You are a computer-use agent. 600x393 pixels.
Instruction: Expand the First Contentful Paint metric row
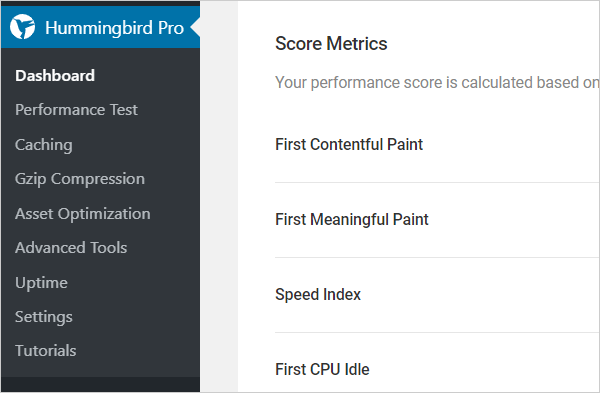point(437,145)
